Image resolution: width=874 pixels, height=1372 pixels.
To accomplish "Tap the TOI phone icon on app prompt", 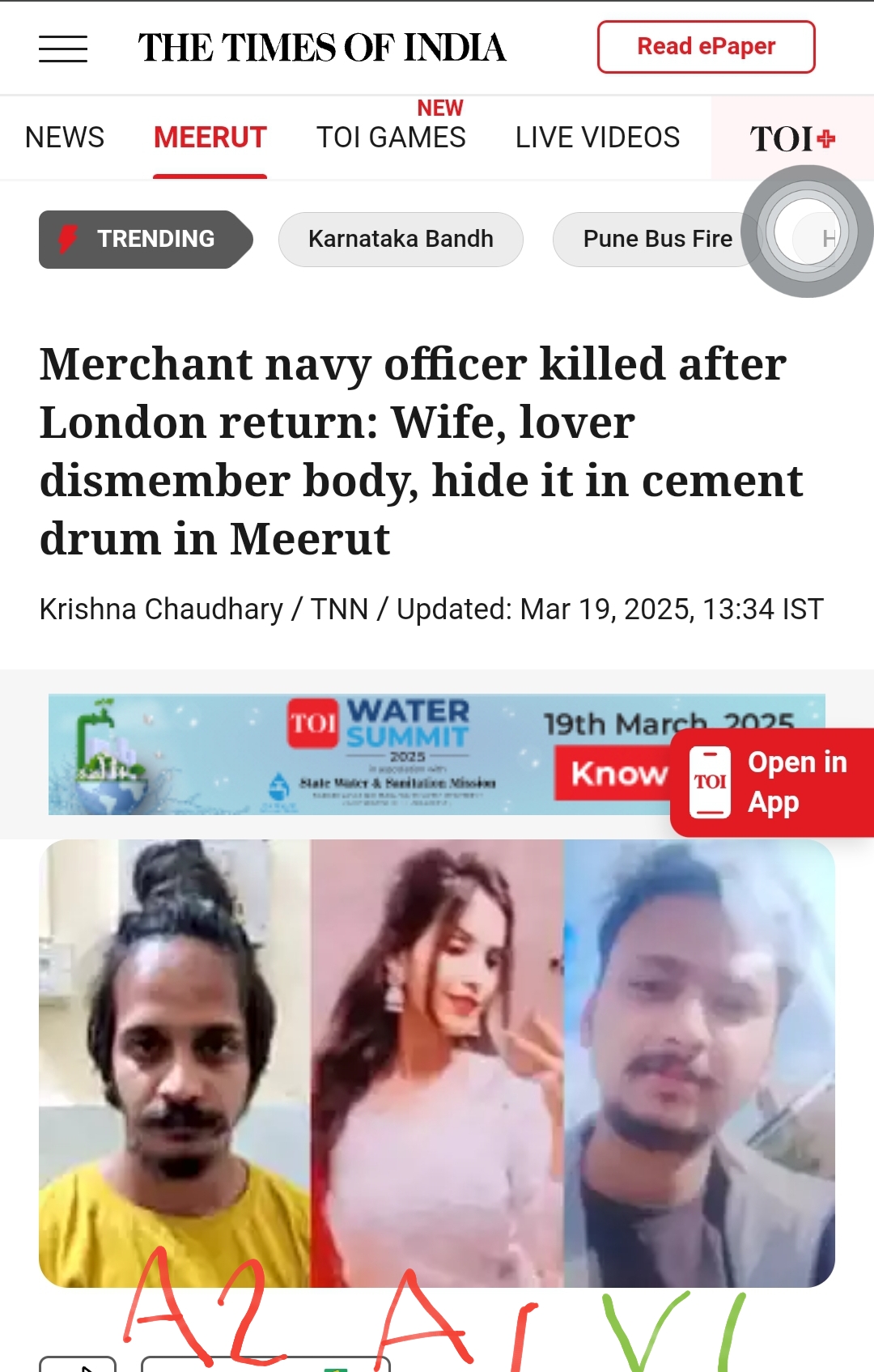I will click(x=710, y=782).
